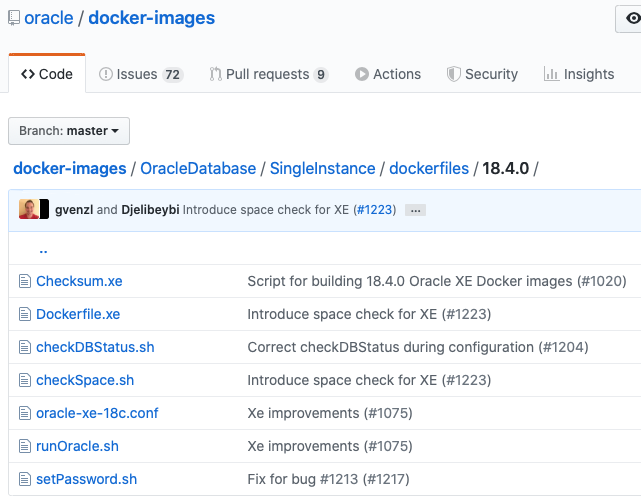641x503 pixels.
Task: Click the file icon beside runOracle.sh
Action: (25, 447)
